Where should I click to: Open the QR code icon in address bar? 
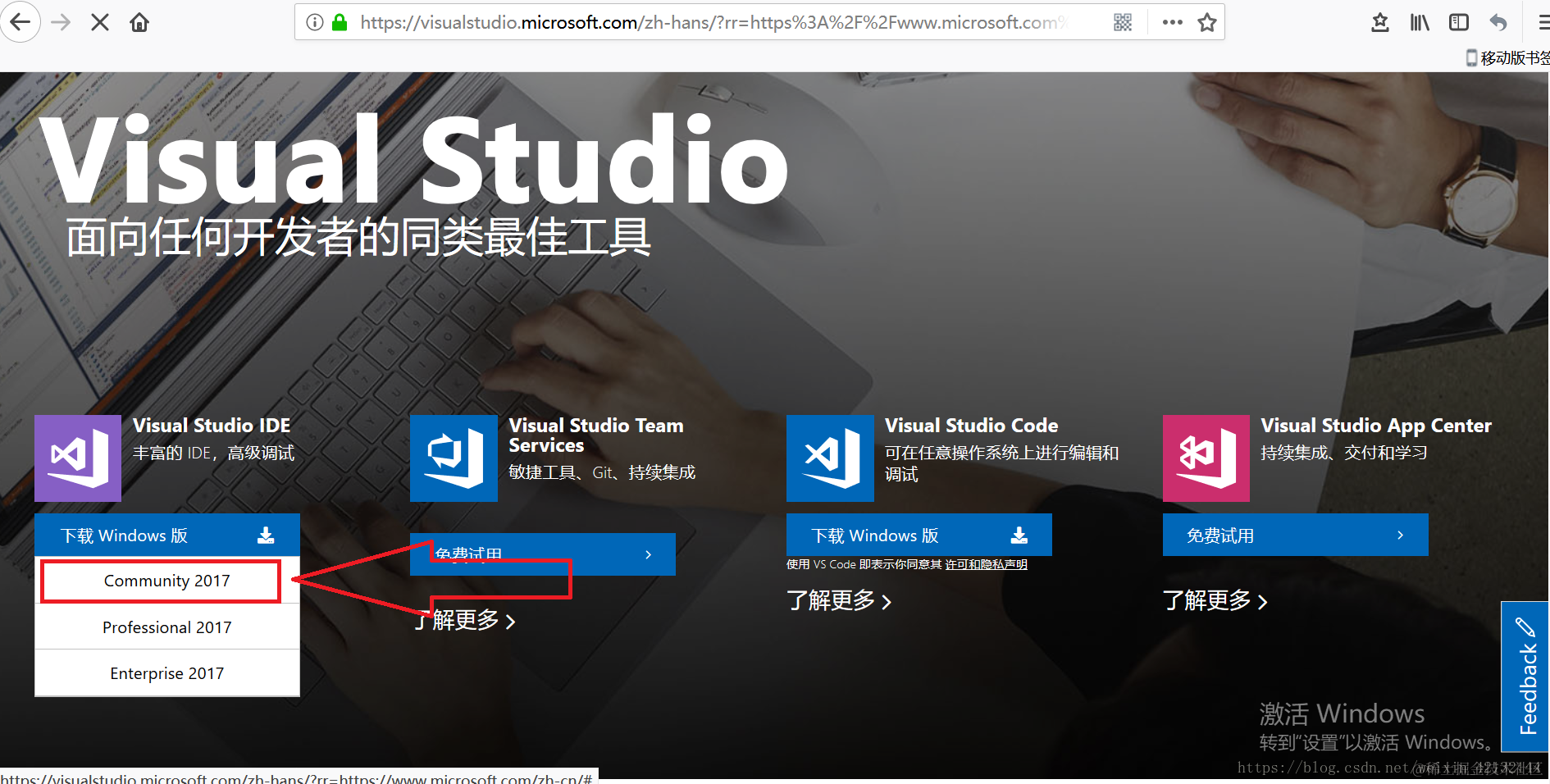1123,22
